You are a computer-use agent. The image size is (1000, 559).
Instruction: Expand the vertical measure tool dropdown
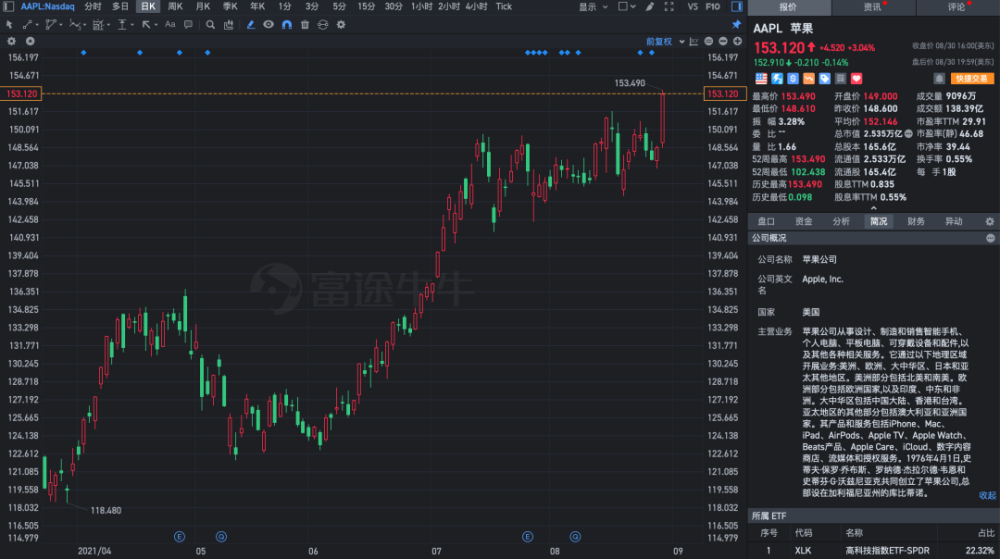132,25
